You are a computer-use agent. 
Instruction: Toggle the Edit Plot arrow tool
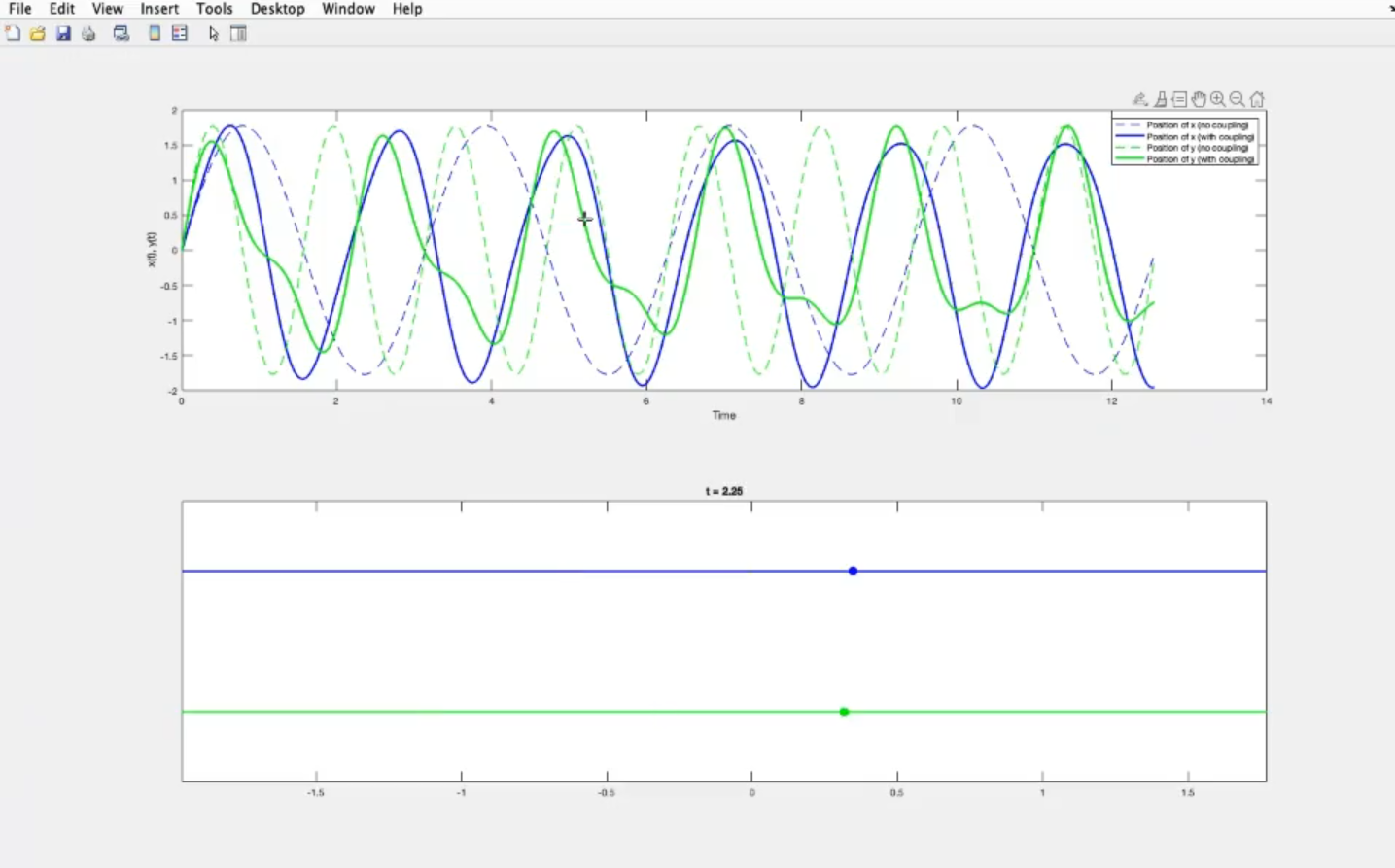(x=214, y=33)
